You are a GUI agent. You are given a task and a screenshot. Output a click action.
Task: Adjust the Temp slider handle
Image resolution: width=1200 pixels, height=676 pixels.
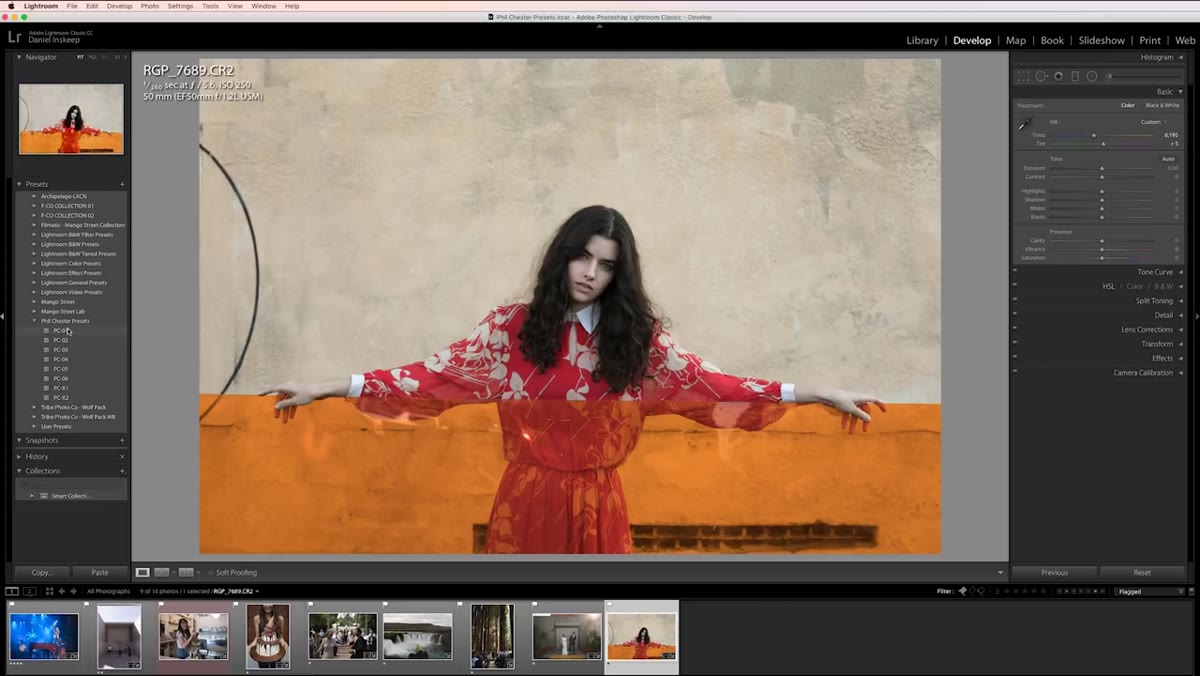point(1093,135)
